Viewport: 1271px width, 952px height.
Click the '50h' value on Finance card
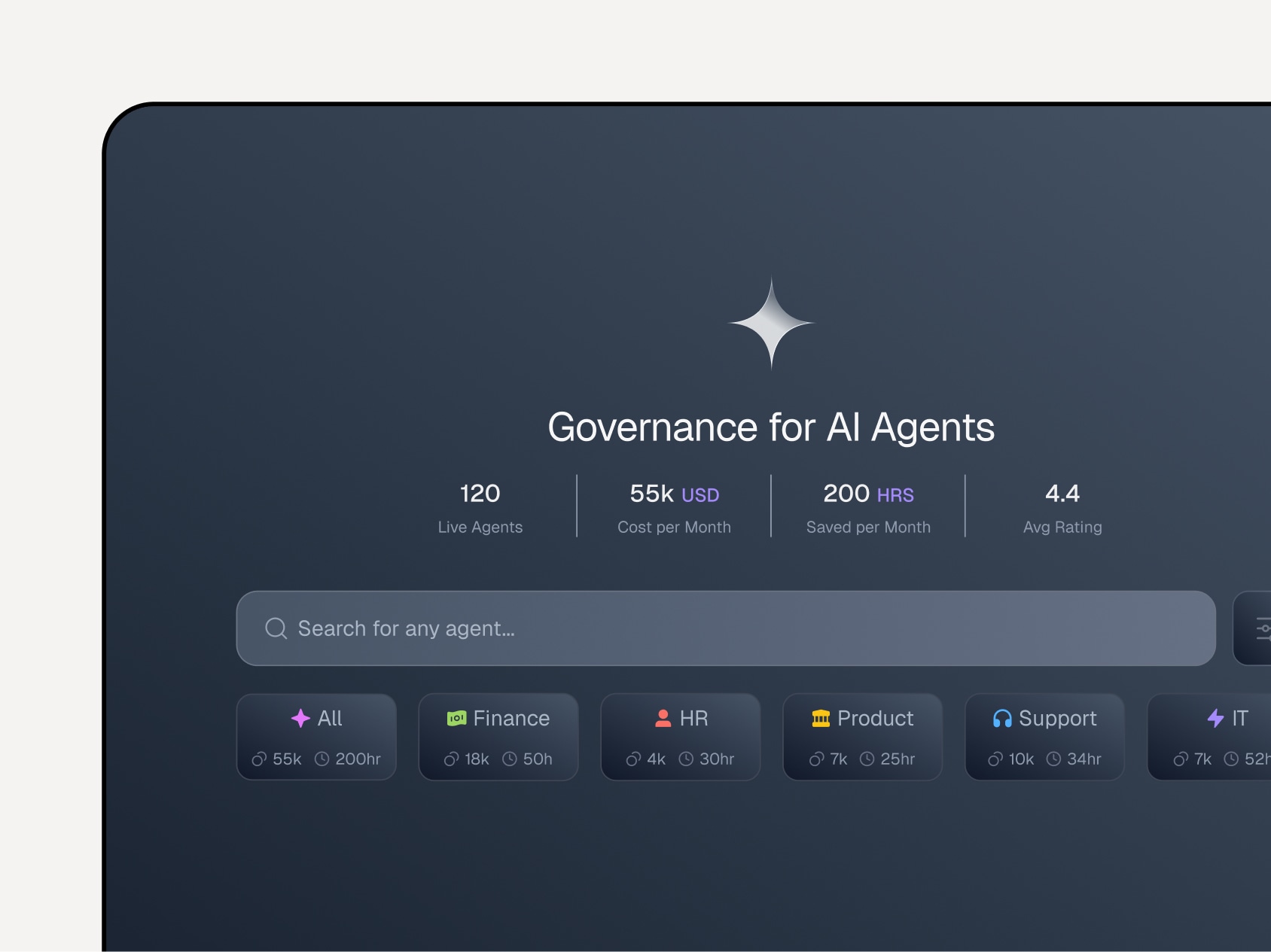[538, 759]
